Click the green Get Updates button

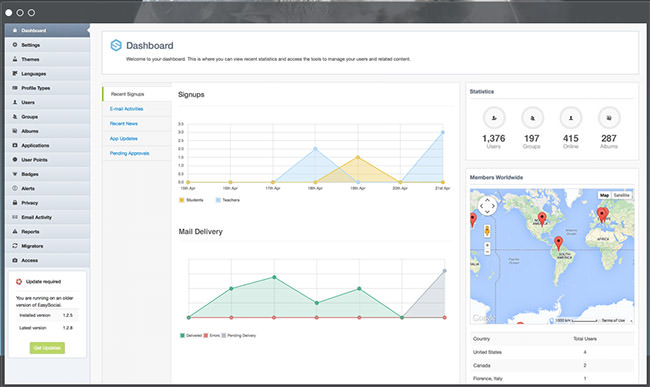click(47, 348)
